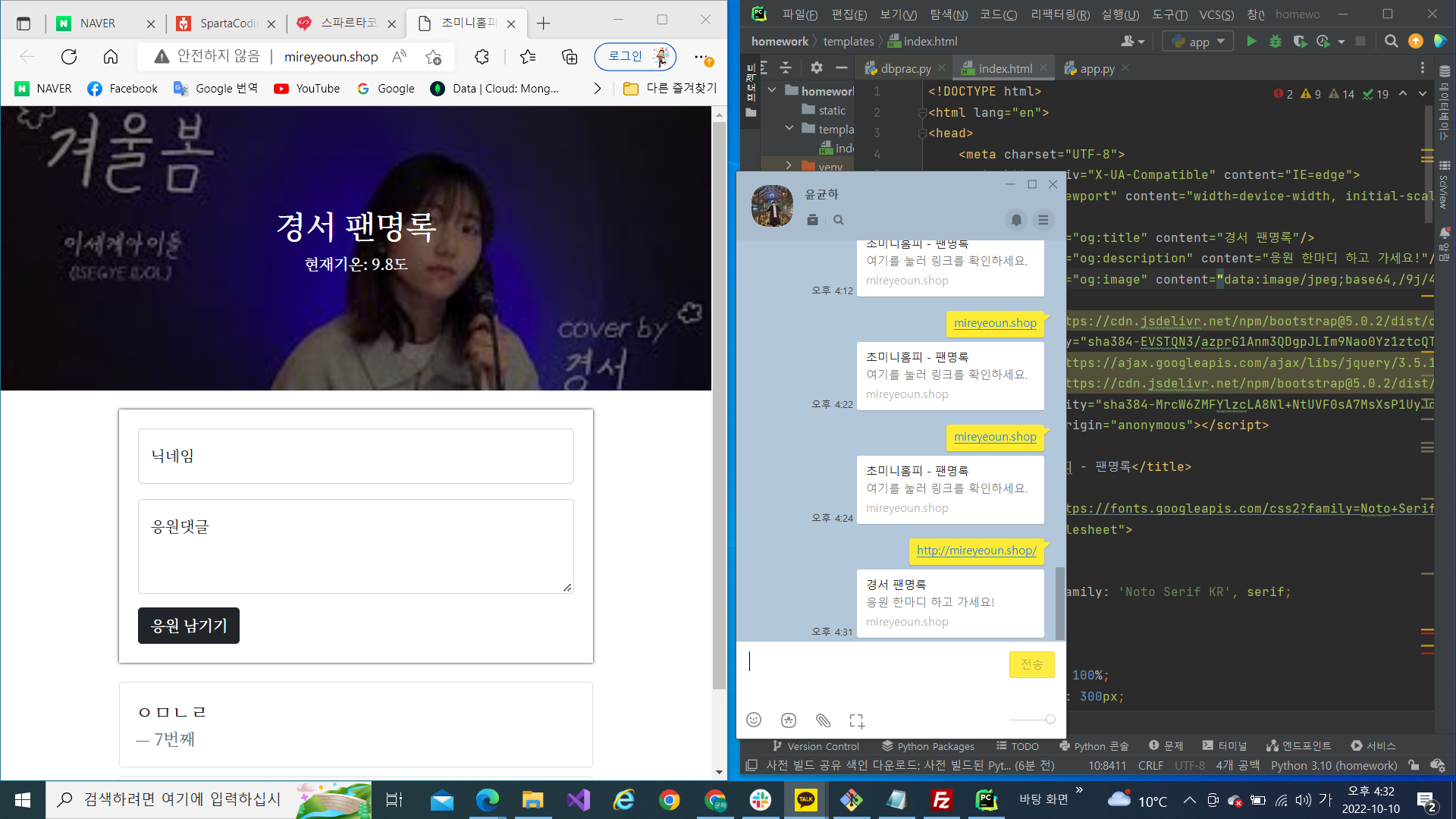The width and height of the screenshot is (1456, 819).
Task: Focus the 응원댓글 textarea
Action: [x=356, y=546]
